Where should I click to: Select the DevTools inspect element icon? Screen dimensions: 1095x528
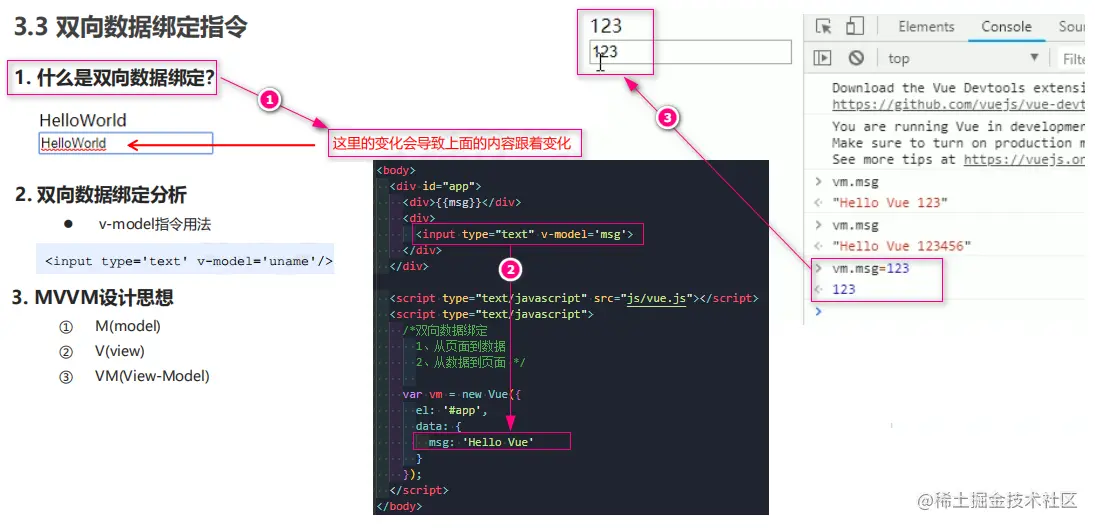[824, 27]
